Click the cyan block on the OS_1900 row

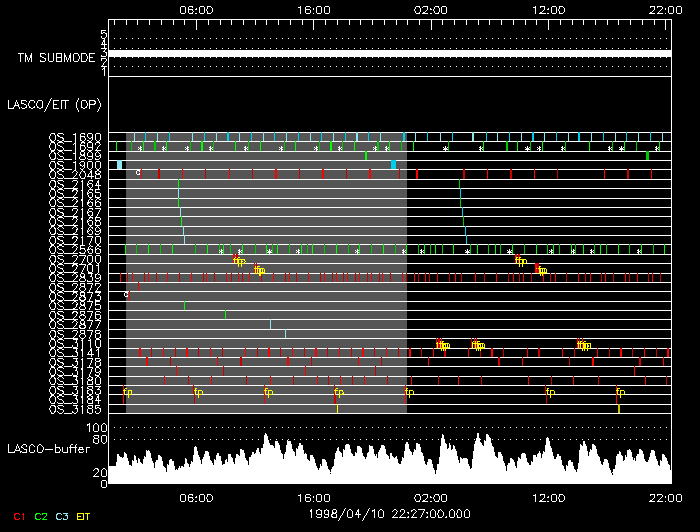click(119, 164)
